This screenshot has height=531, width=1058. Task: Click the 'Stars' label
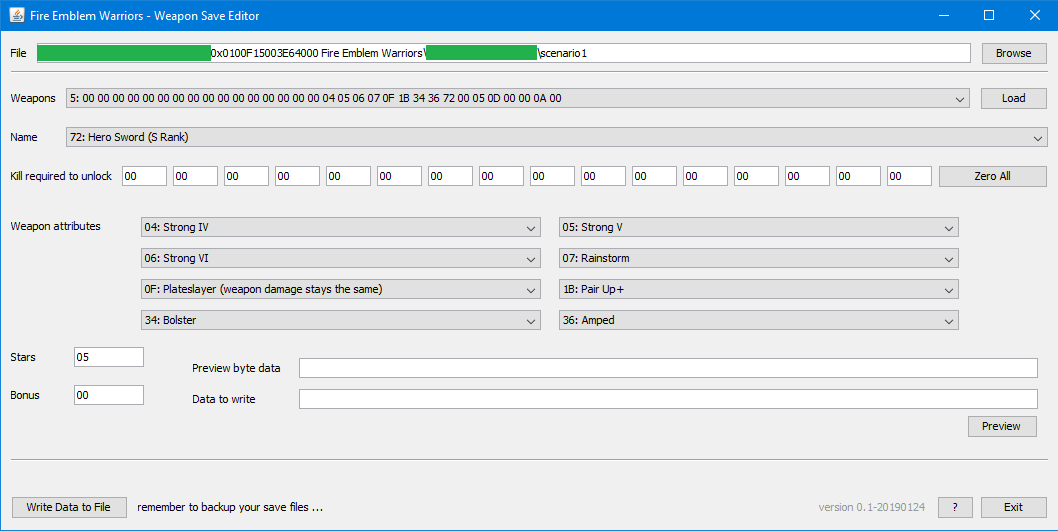(x=23, y=358)
